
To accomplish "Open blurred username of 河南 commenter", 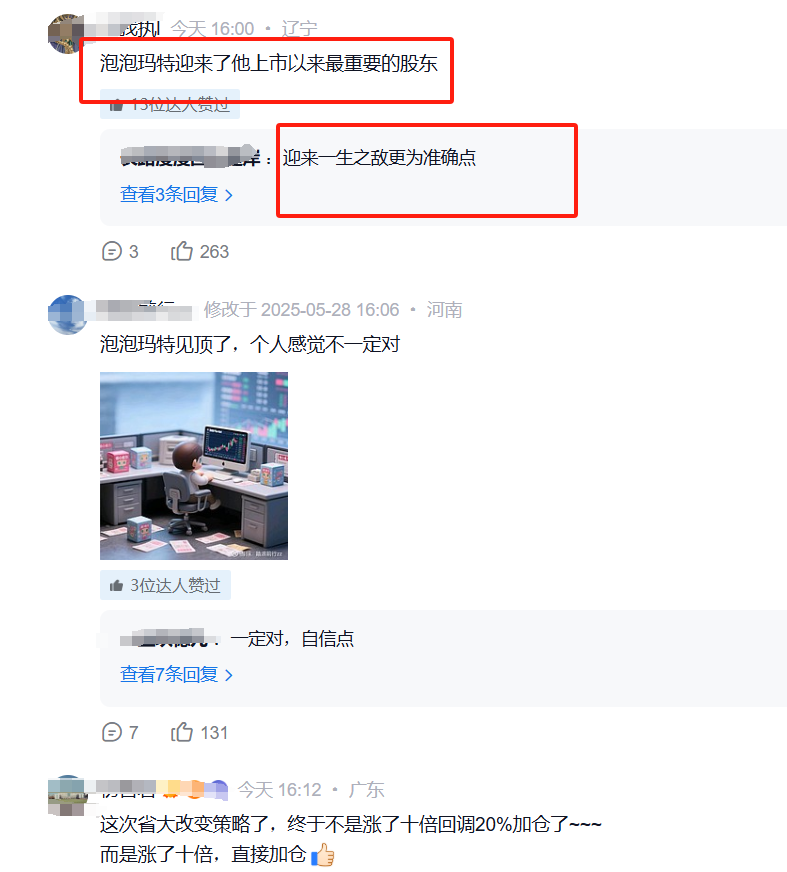I will point(143,310).
